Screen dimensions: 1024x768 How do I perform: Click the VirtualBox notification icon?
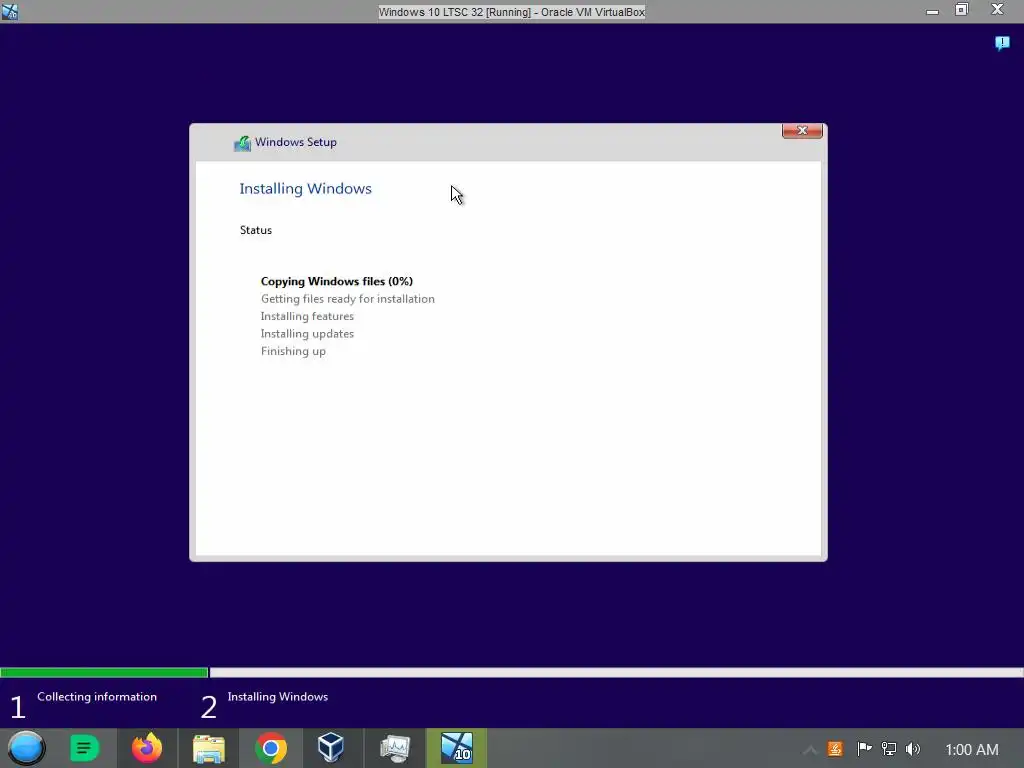click(1002, 43)
